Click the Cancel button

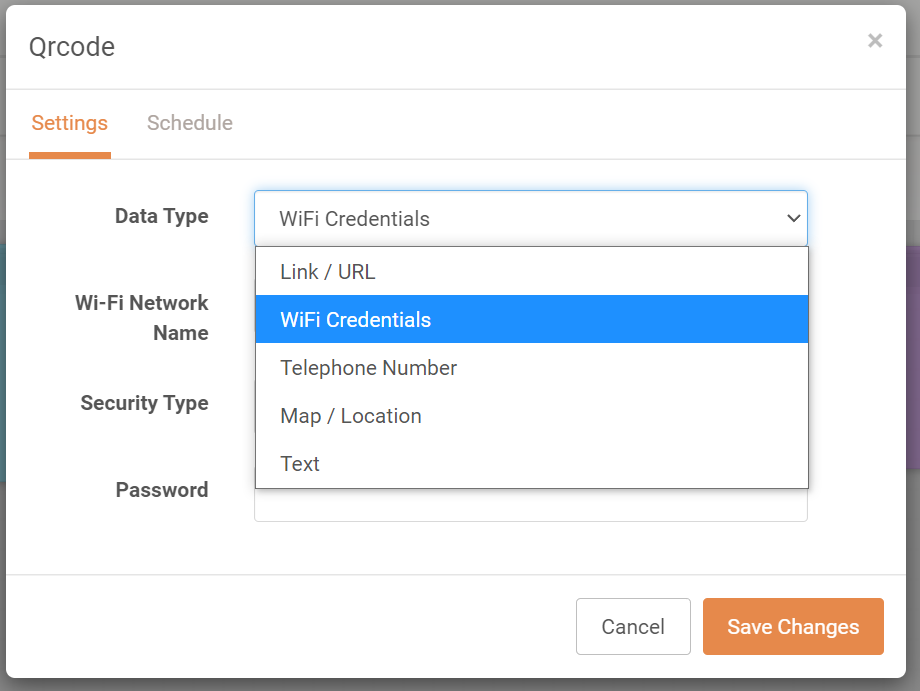pos(633,626)
